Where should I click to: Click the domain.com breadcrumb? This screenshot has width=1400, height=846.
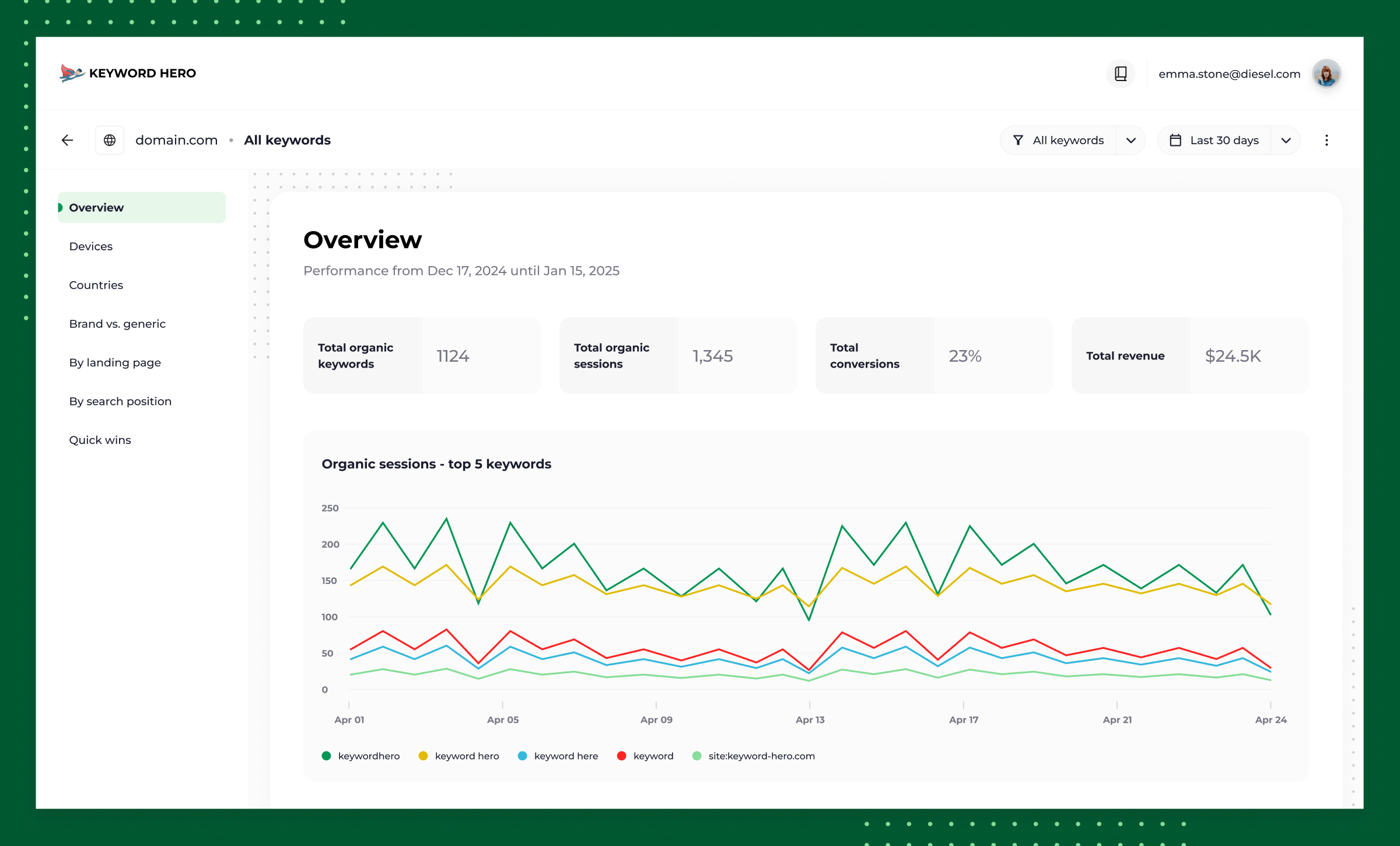click(176, 140)
